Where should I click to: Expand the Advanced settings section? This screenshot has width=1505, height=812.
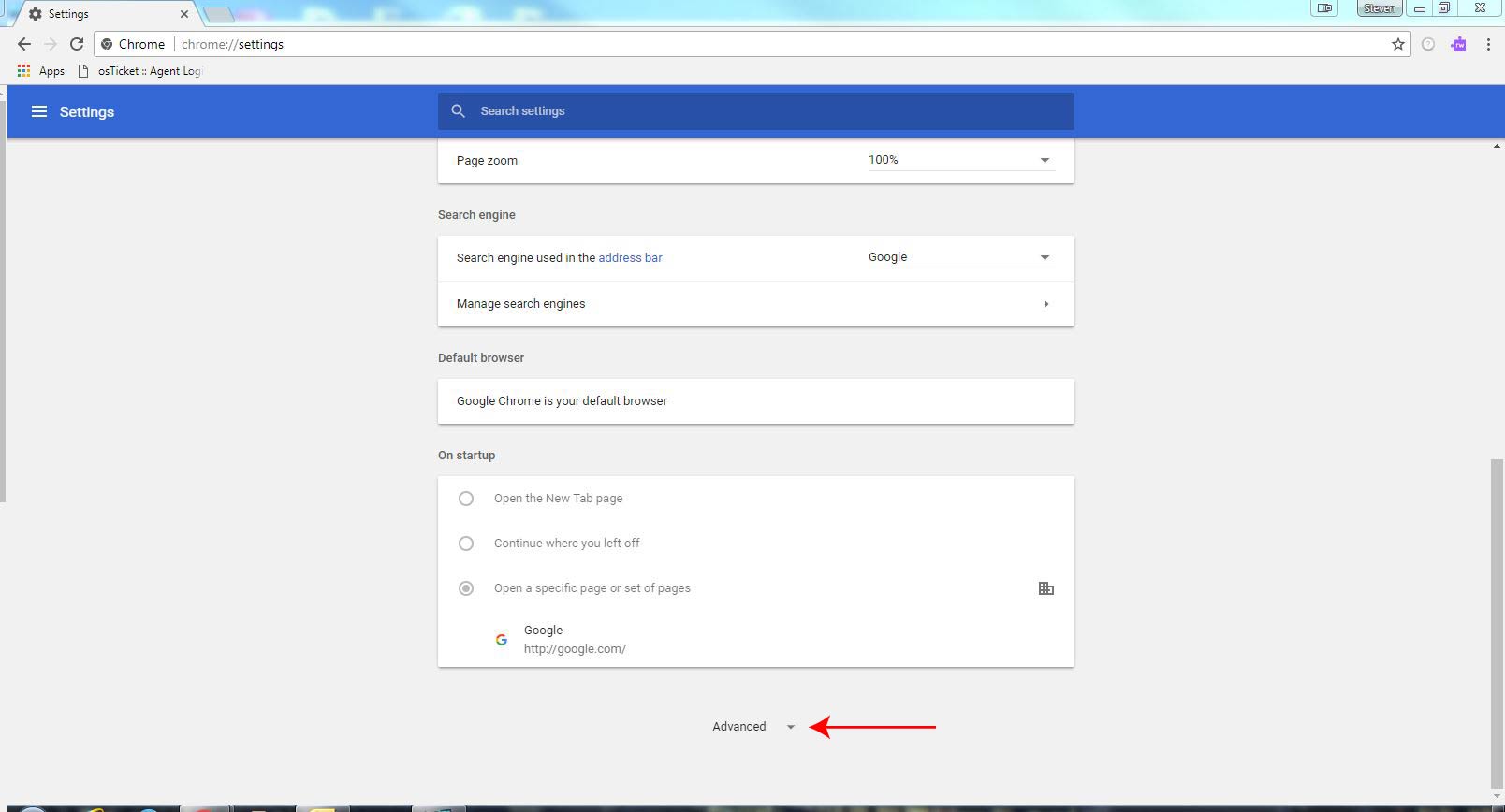pyautogui.click(x=752, y=727)
